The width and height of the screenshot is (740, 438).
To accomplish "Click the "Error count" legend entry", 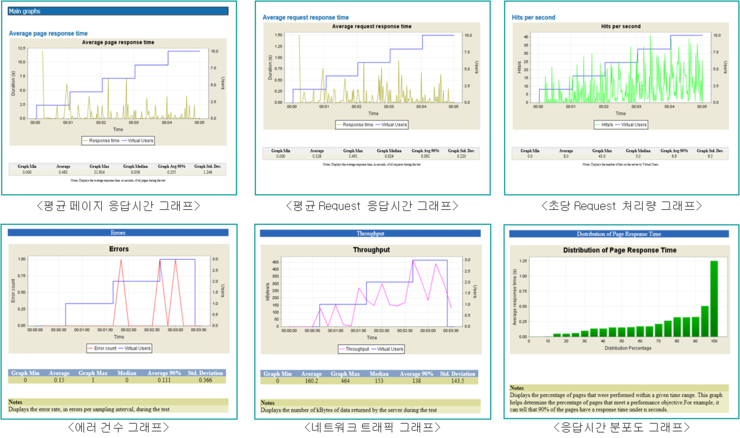I will pos(101,348).
